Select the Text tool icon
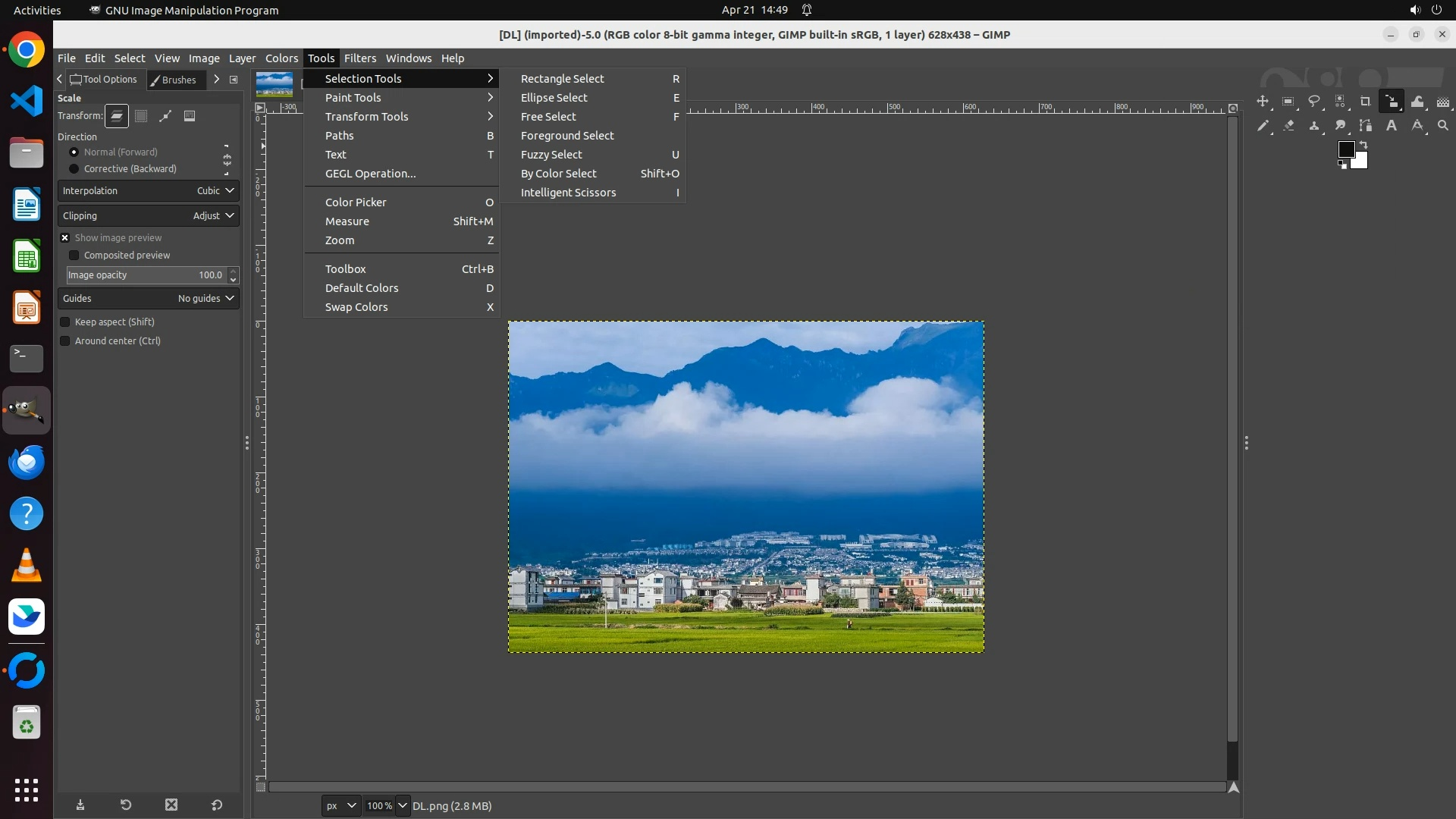This screenshot has width=1456, height=819. [1392, 126]
